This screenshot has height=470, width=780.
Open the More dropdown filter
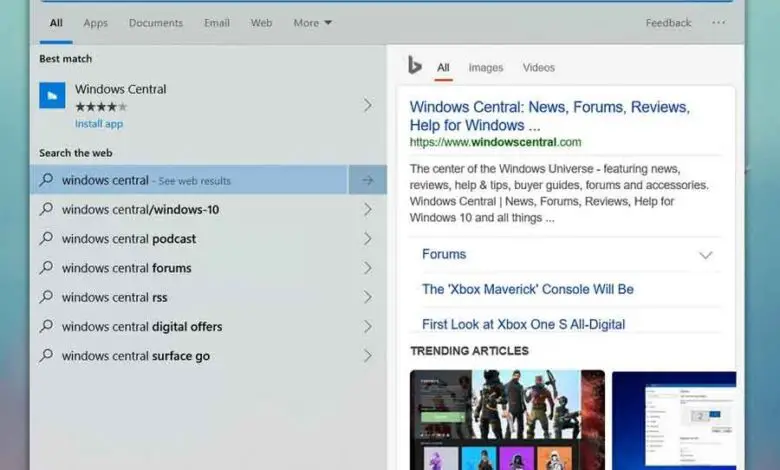tap(312, 23)
